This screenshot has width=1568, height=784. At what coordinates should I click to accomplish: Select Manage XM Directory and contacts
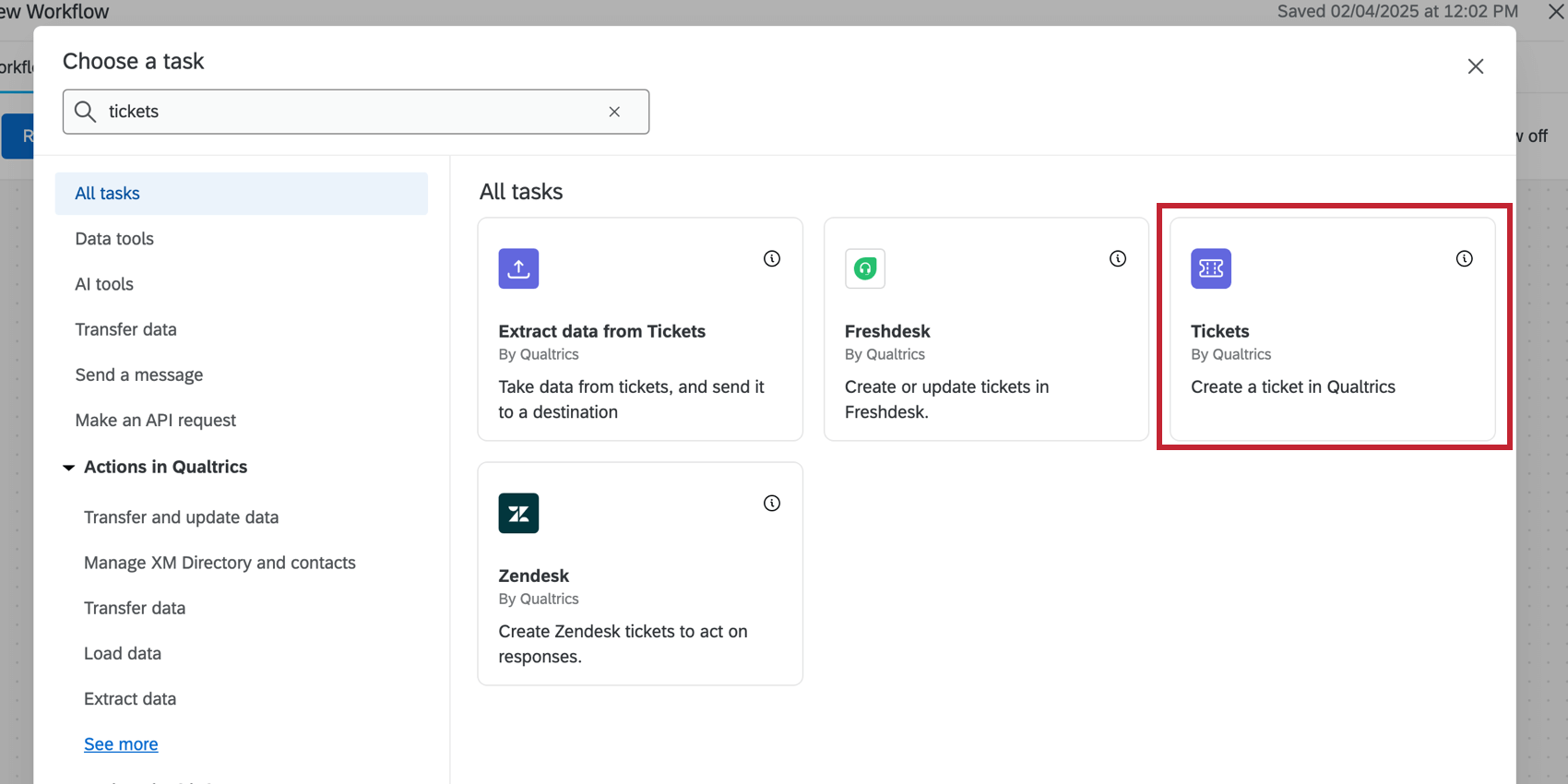coord(220,563)
